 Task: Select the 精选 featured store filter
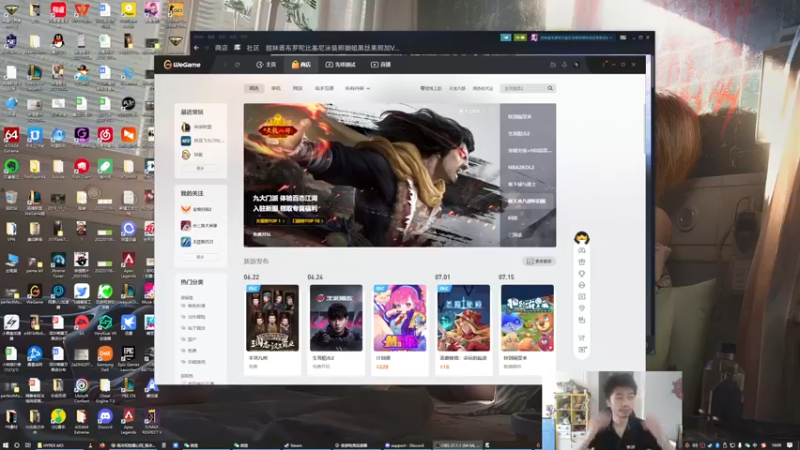(254, 88)
